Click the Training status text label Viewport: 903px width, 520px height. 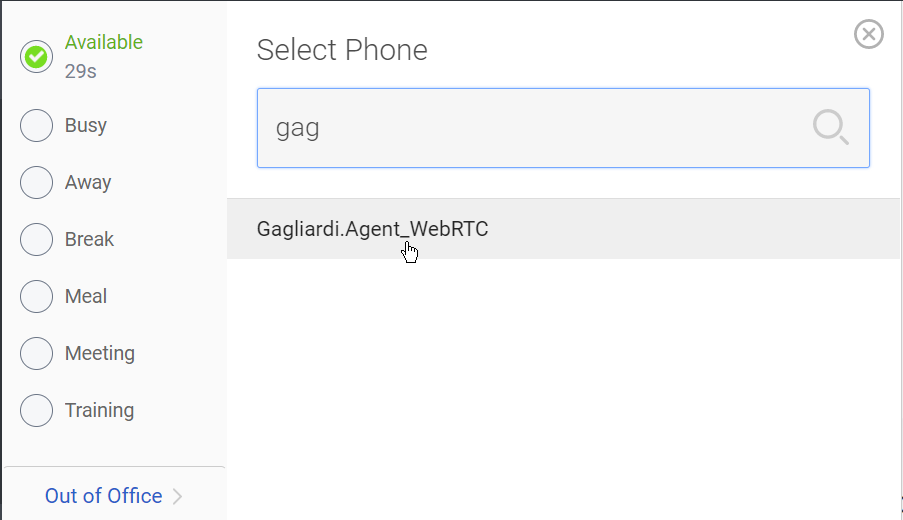pos(99,410)
